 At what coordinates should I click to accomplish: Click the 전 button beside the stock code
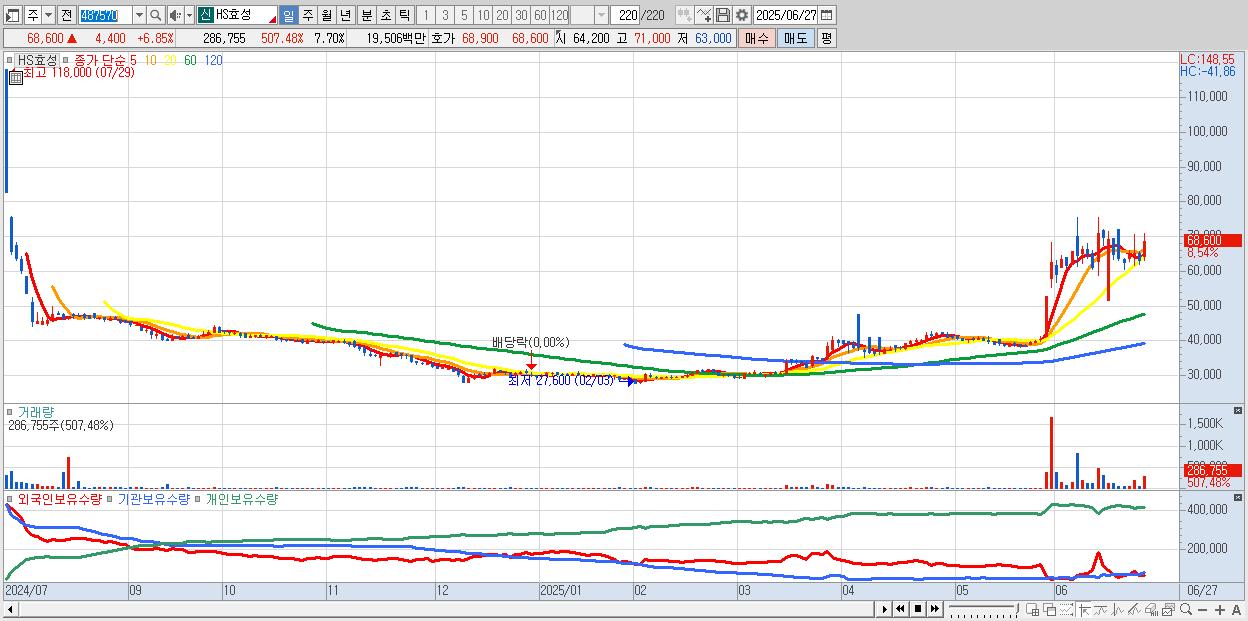(66, 15)
